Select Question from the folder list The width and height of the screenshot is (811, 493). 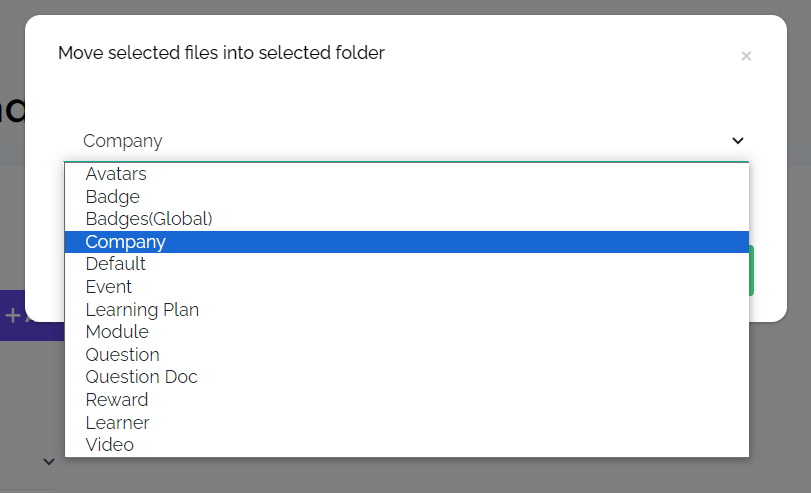point(123,355)
